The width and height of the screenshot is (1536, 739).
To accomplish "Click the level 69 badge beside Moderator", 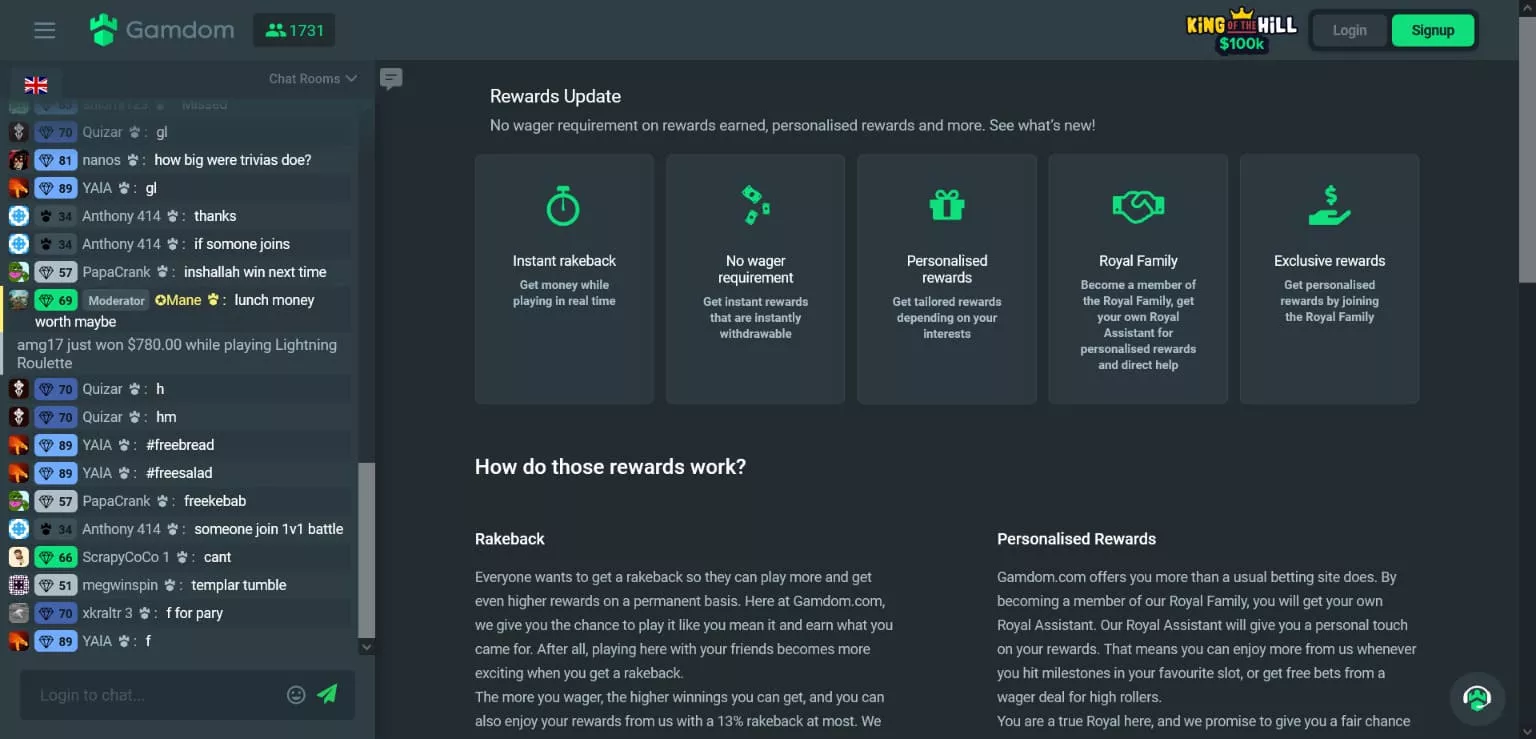I will click(x=56, y=300).
